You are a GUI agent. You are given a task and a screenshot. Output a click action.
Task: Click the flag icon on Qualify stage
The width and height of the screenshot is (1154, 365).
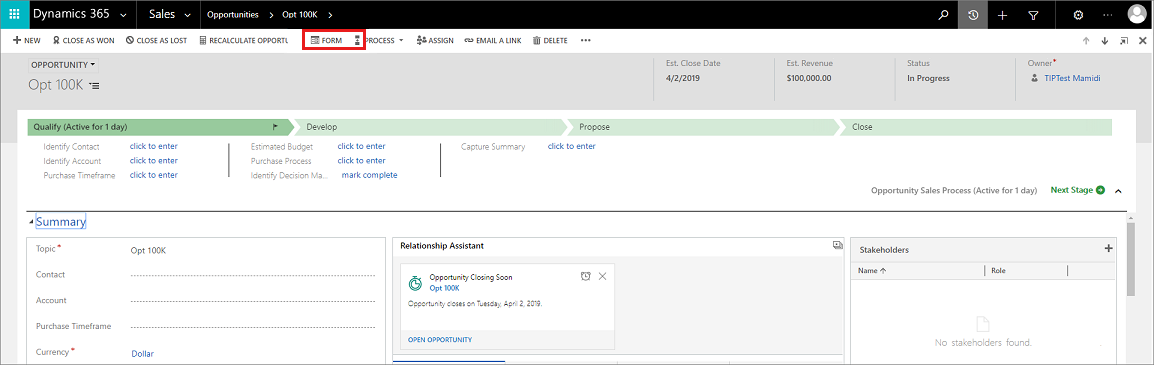pyautogui.click(x=275, y=127)
